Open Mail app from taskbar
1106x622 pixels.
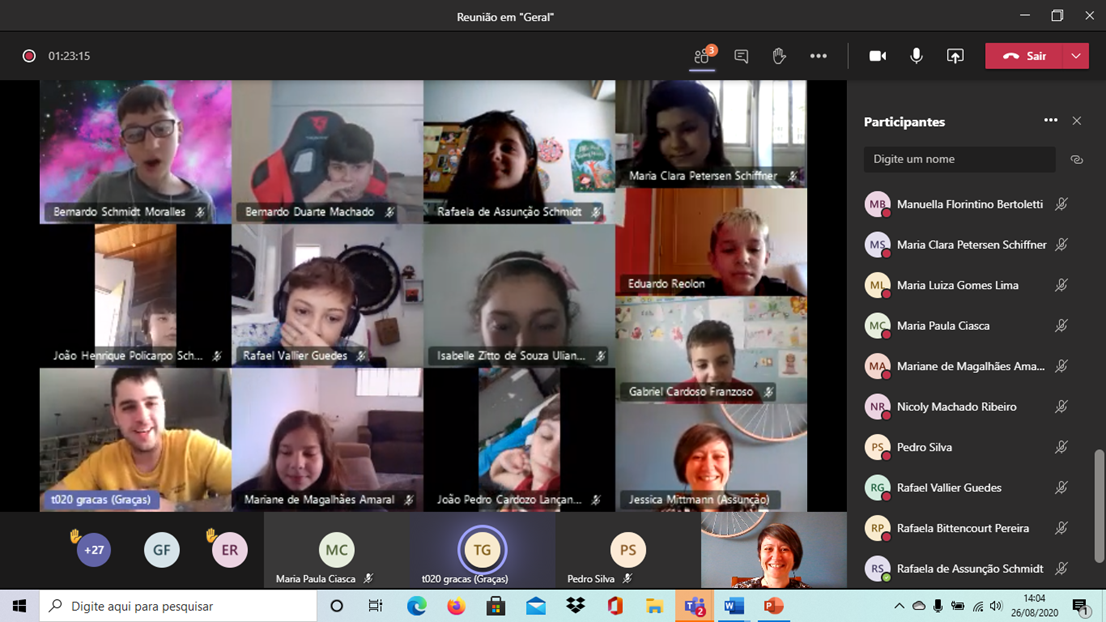pyautogui.click(x=536, y=606)
